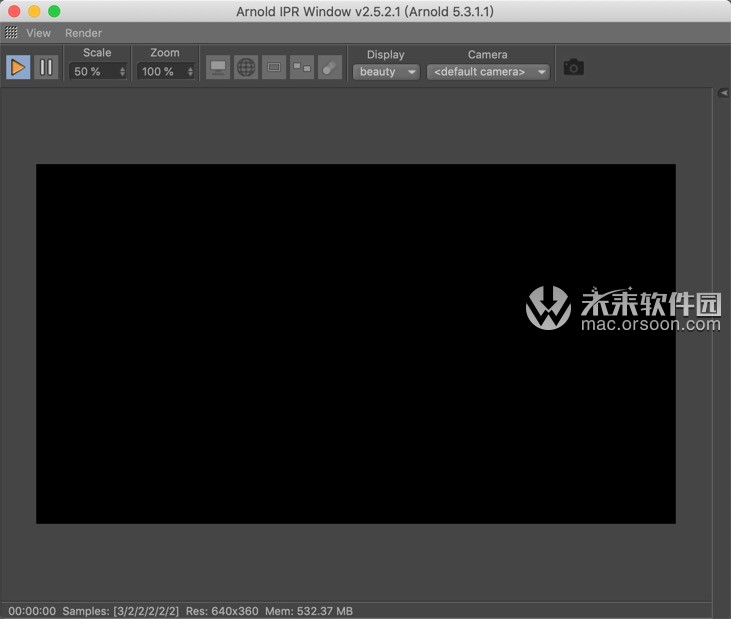The height and width of the screenshot is (619, 731).
Task: Click the window title Arnold IPR Window
Action: [x=365, y=11]
